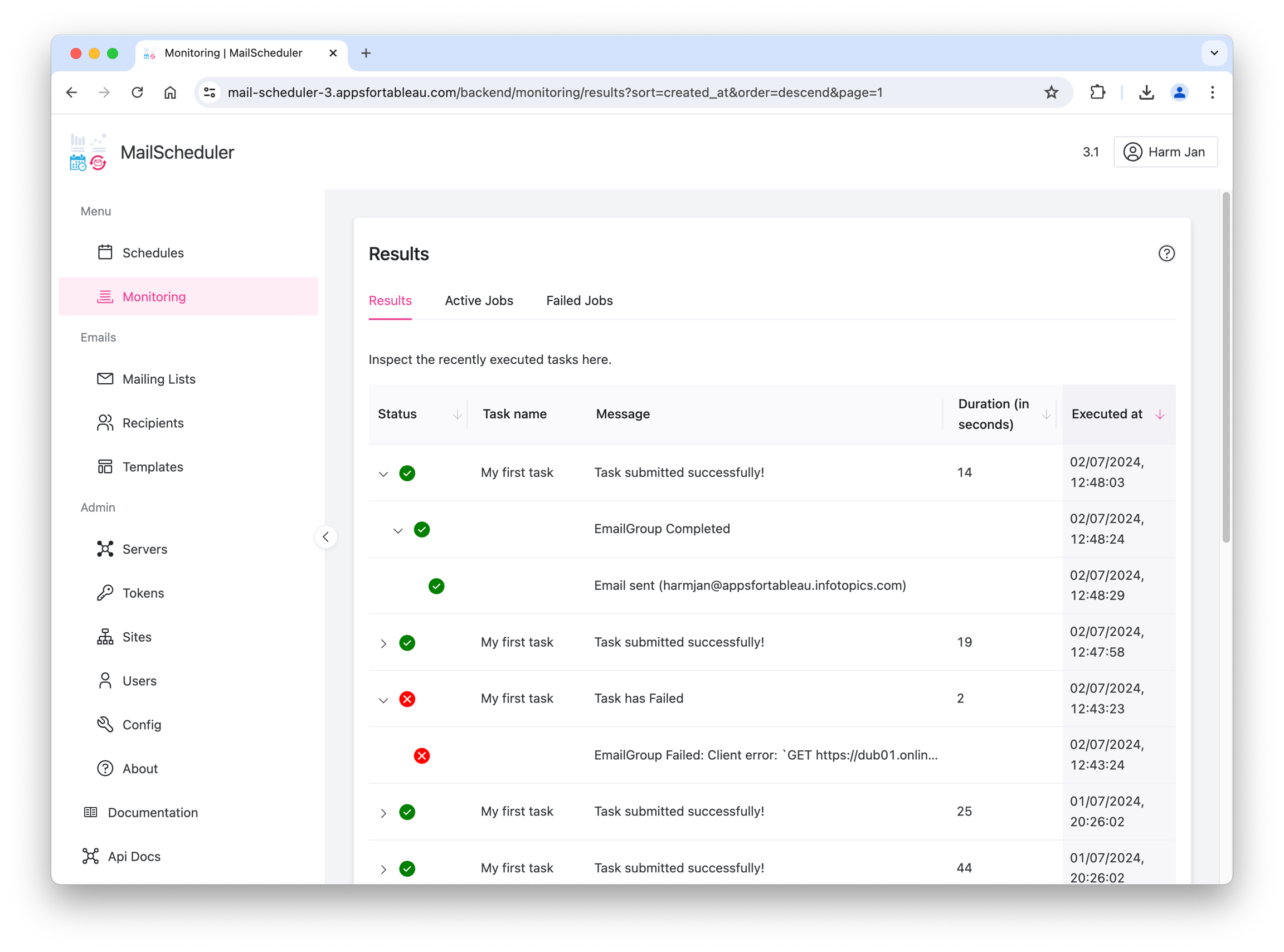
Task: Collapse the EmailGroup Completed row
Action: coord(398,530)
